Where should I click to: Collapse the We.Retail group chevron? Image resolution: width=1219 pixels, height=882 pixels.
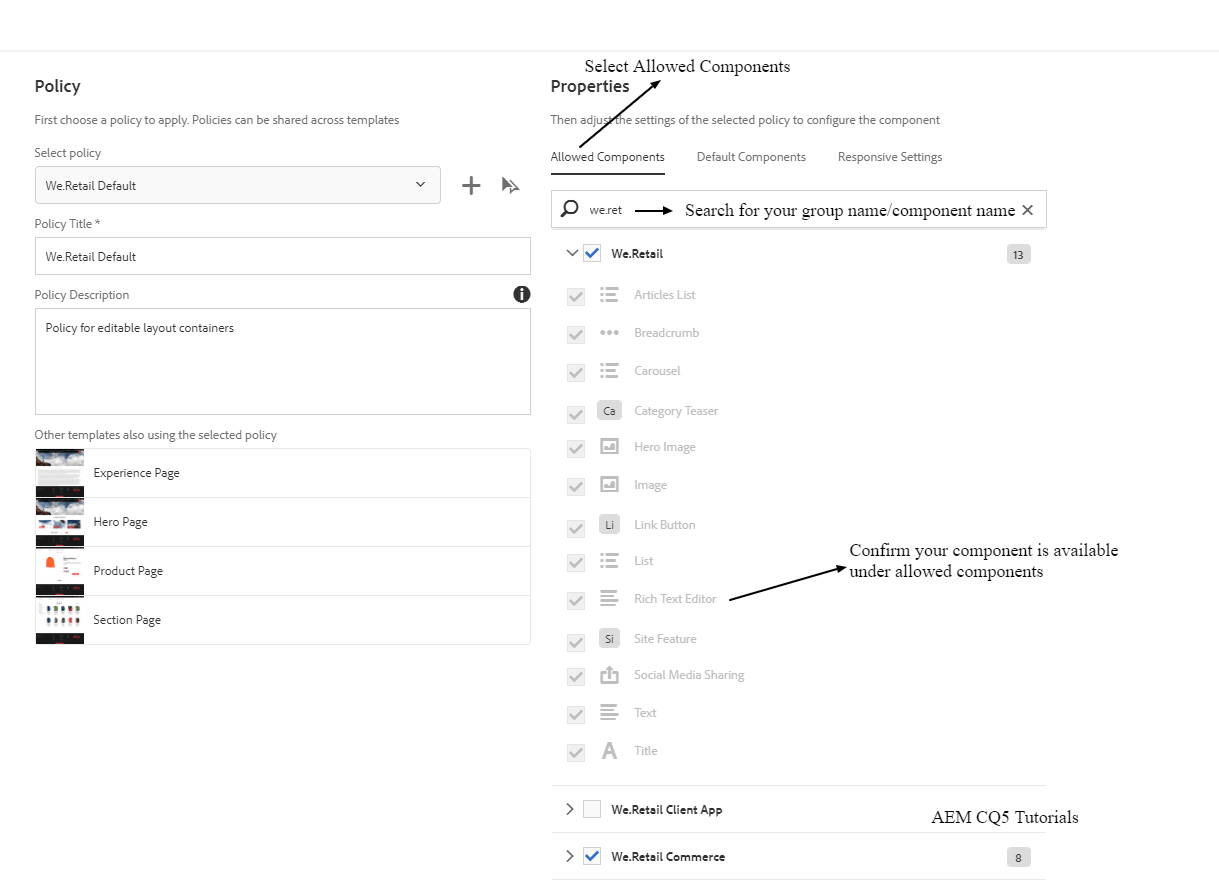coord(571,254)
